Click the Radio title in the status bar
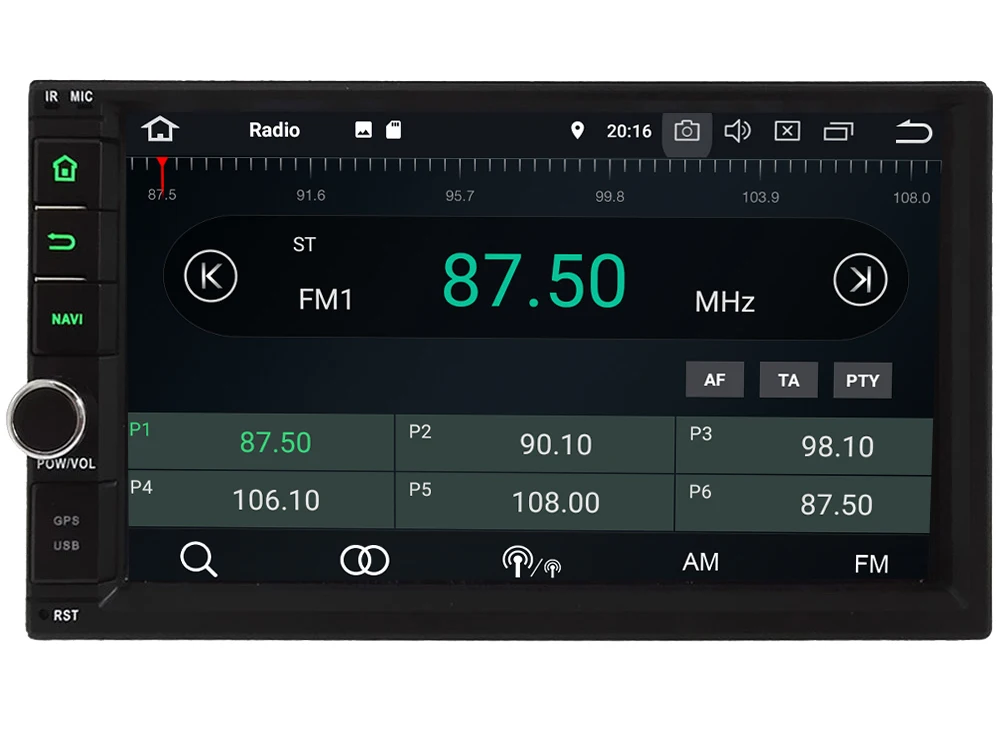 coord(274,130)
